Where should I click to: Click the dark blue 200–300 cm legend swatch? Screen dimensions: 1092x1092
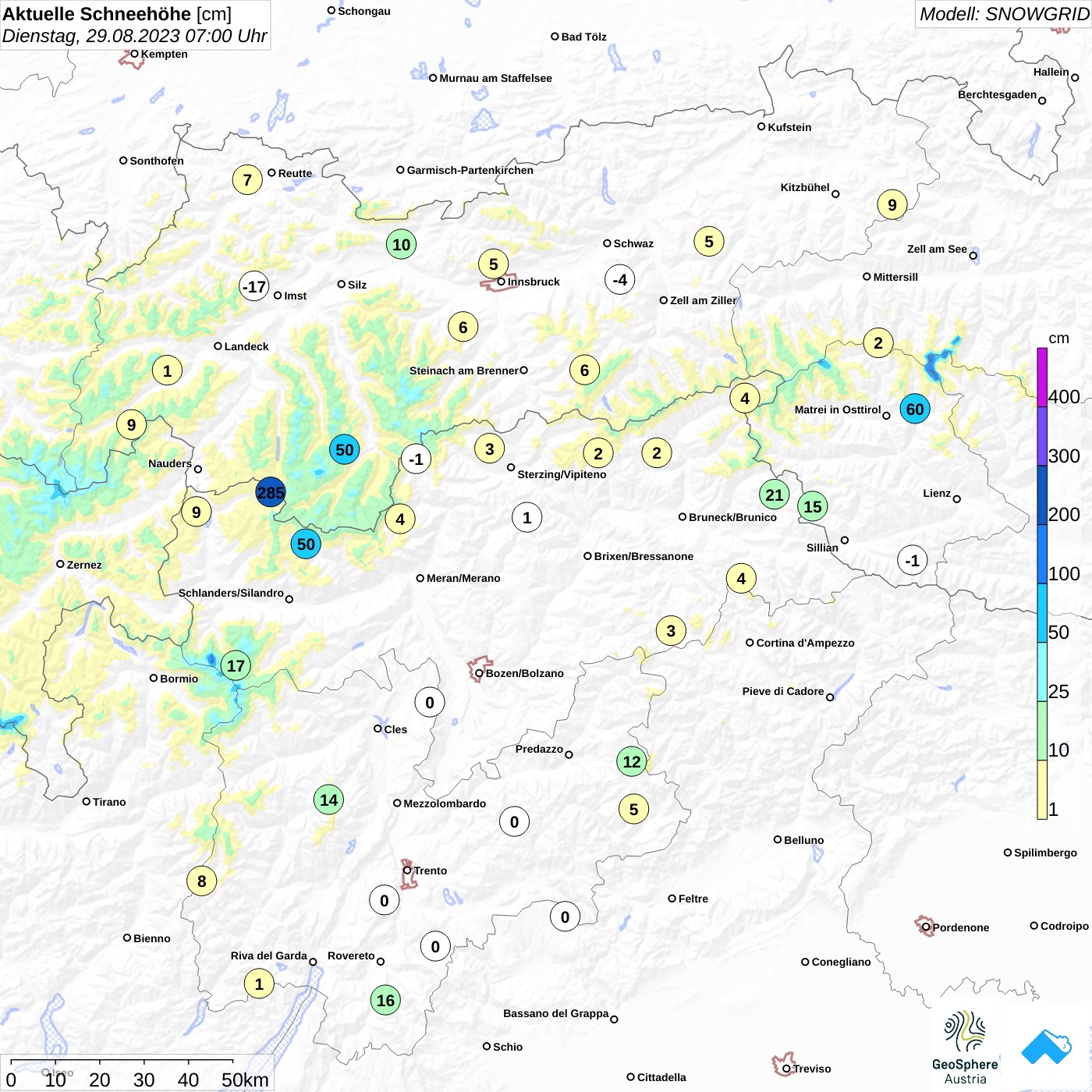click(x=1042, y=495)
